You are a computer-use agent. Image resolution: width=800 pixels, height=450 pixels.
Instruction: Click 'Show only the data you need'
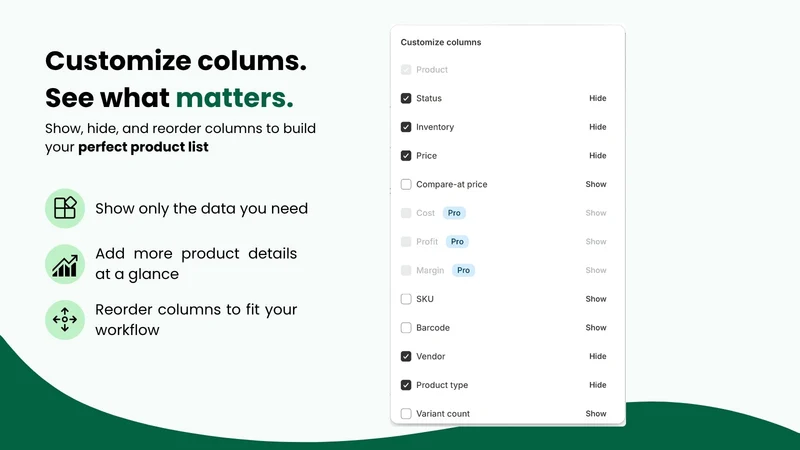click(x=202, y=208)
